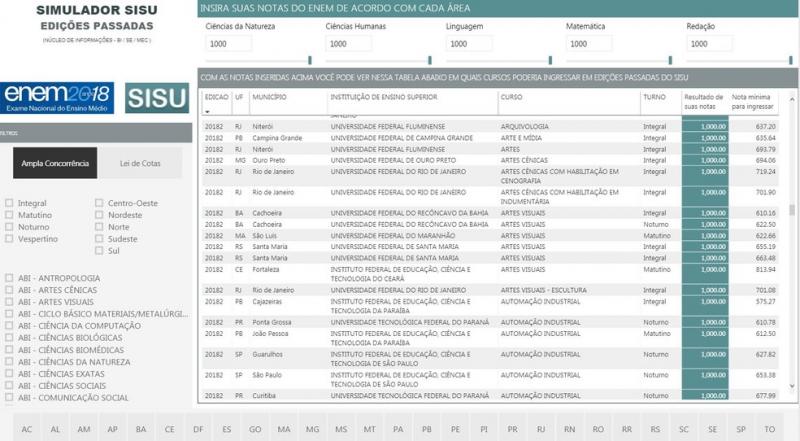Image resolution: width=800 pixels, height=441 pixels.
Task: Select the Ampla Concorrência tab
Action: pyautogui.click(x=56, y=163)
